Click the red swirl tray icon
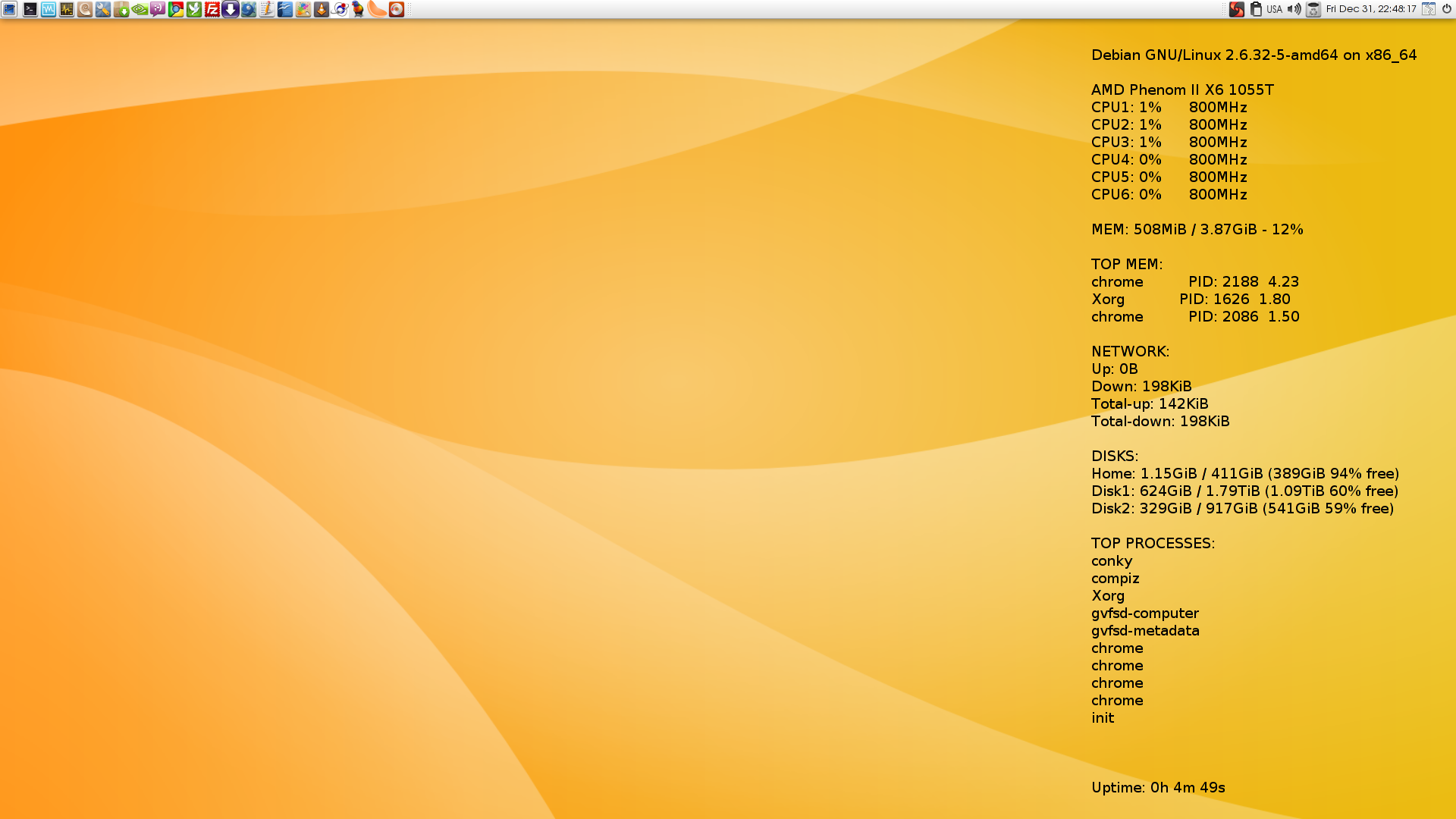 tap(1237, 9)
